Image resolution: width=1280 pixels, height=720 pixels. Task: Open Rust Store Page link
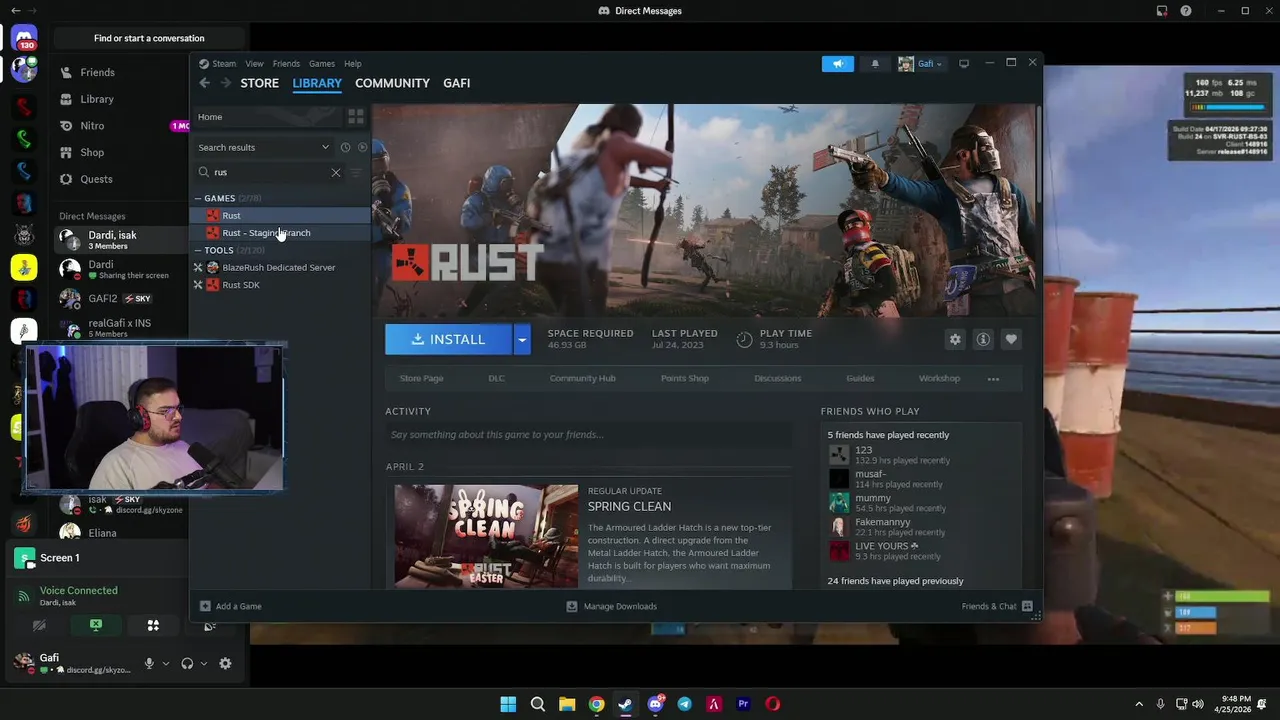point(421,378)
